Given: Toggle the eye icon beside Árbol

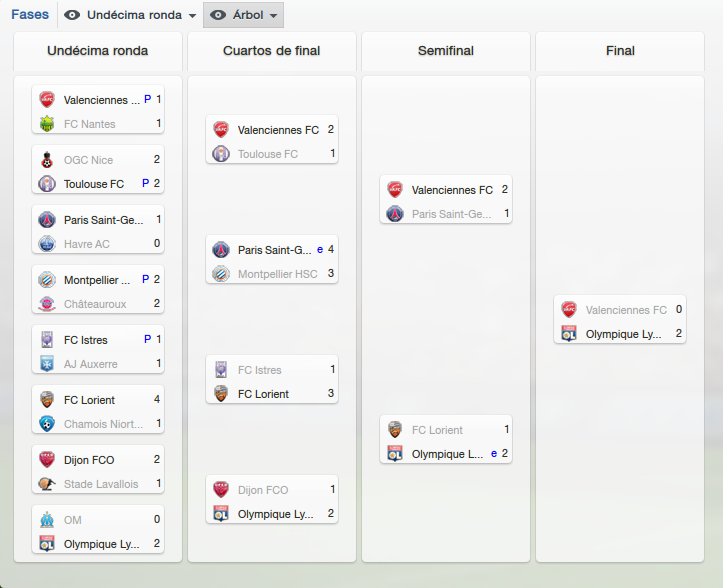Looking at the screenshot, I should click(x=218, y=15).
